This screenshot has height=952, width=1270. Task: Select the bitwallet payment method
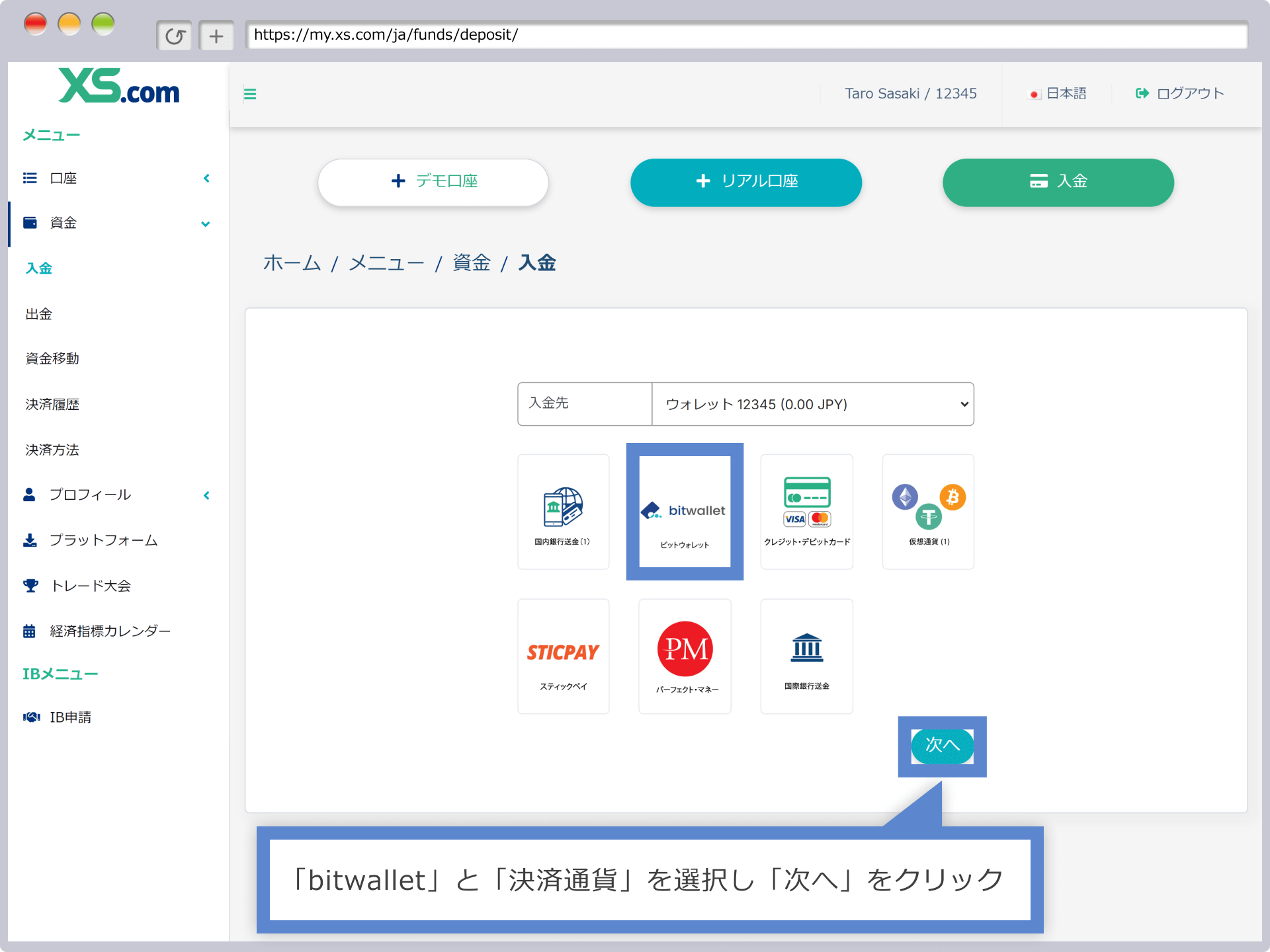coord(685,511)
